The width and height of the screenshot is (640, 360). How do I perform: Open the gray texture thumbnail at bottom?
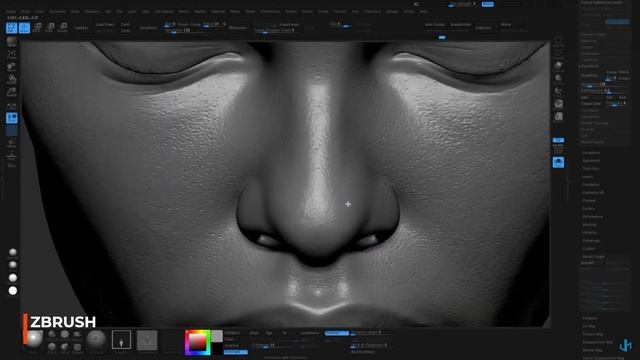tap(147, 340)
